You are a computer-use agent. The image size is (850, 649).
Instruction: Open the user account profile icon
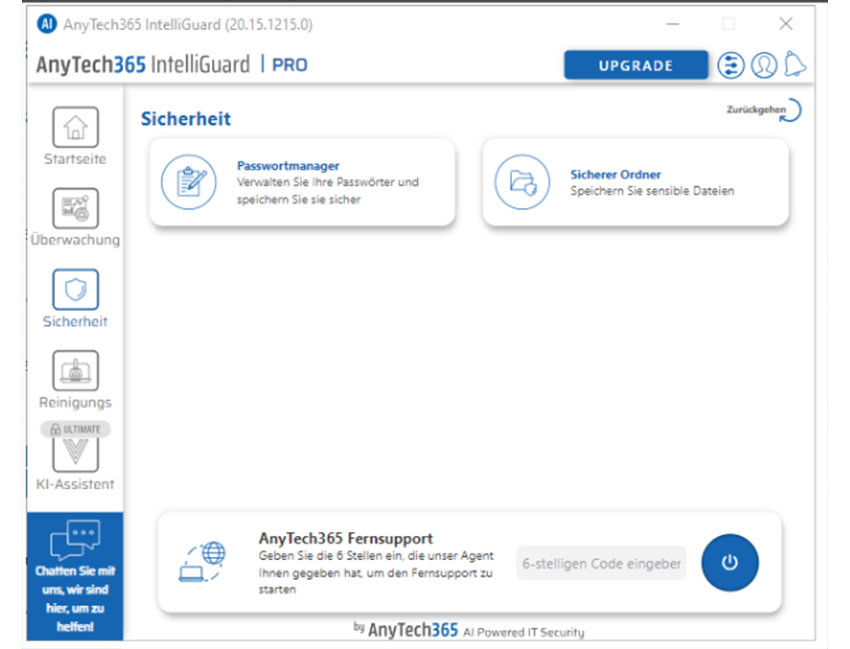764,65
